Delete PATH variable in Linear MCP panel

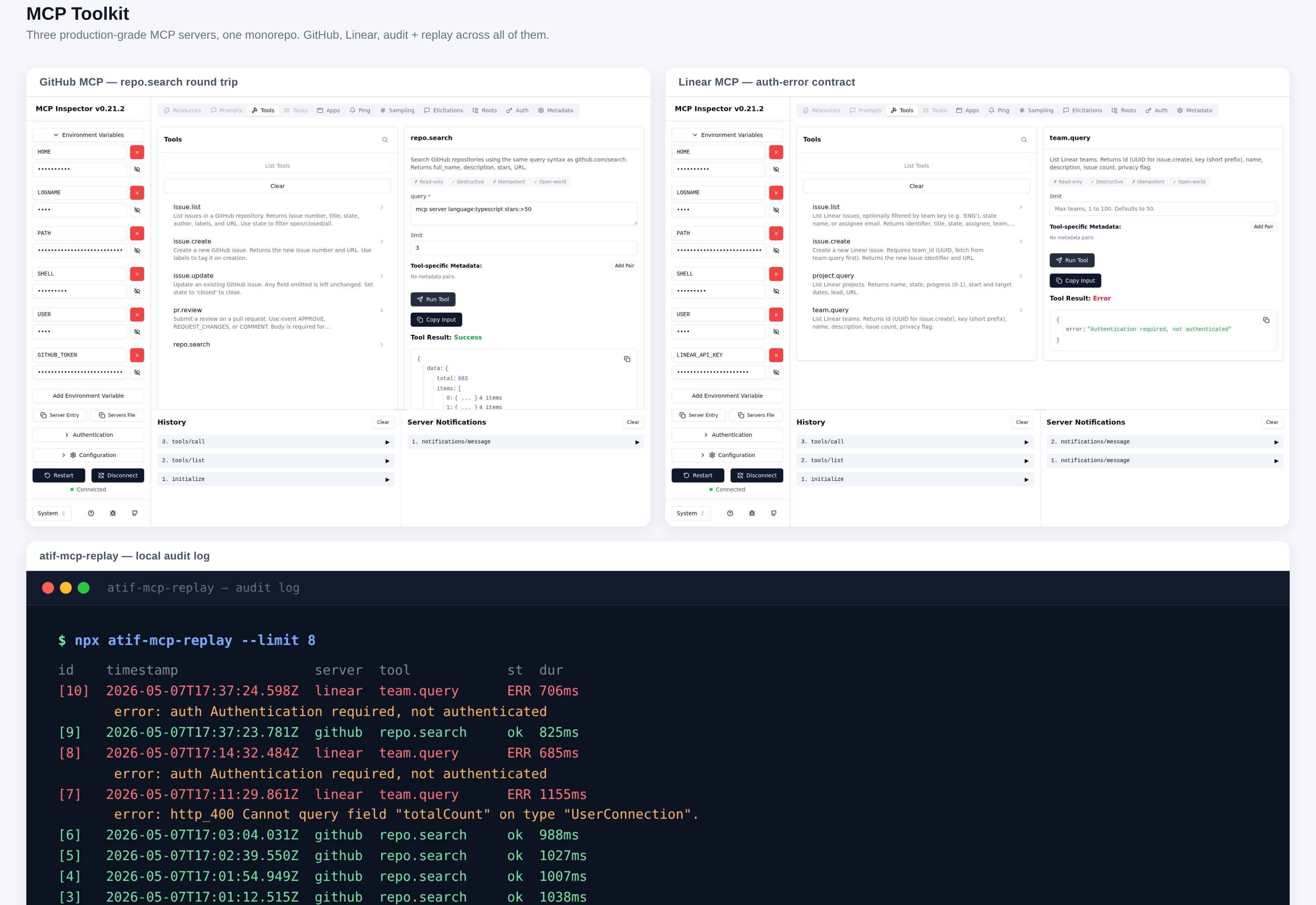776,233
